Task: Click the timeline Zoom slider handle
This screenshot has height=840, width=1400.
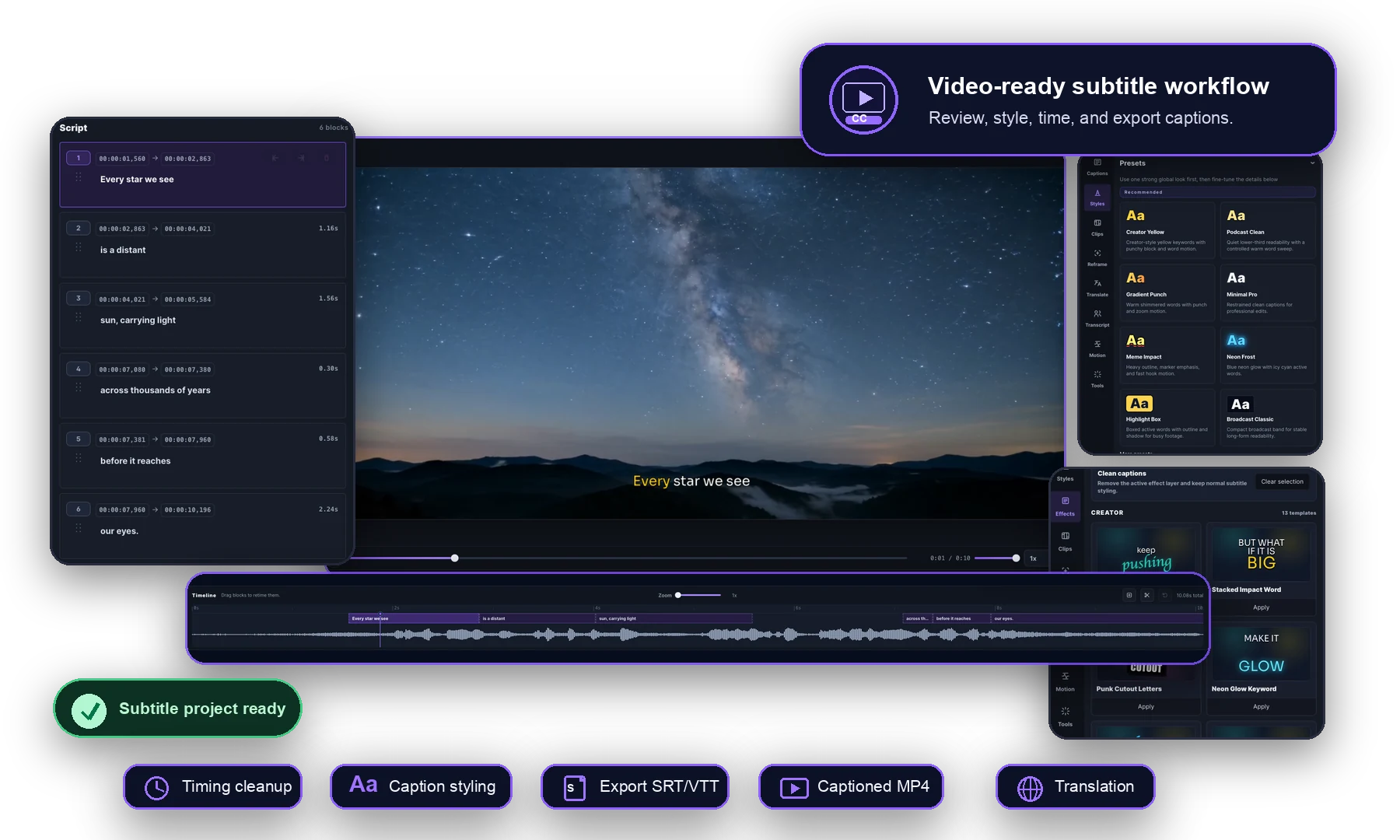Action: click(x=678, y=595)
